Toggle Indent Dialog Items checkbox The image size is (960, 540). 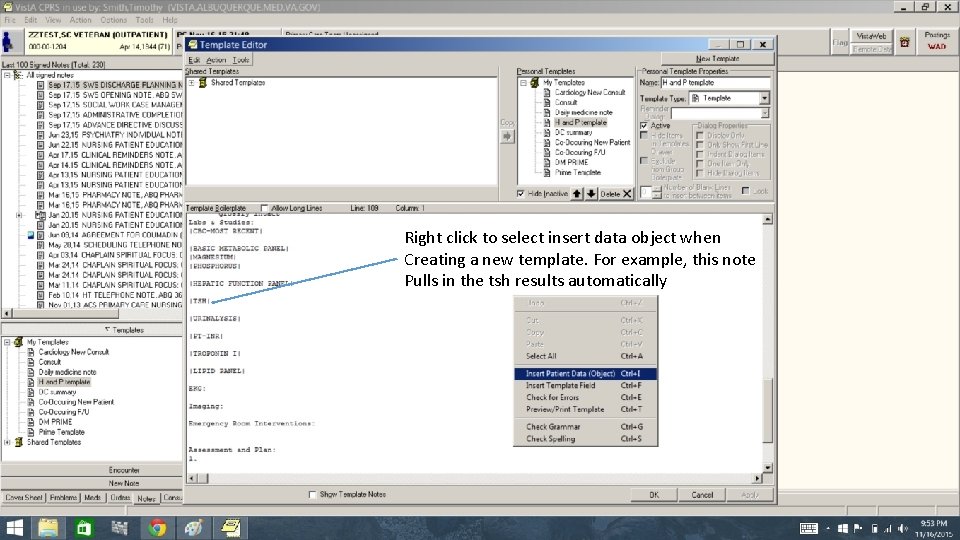tap(700, 154)
